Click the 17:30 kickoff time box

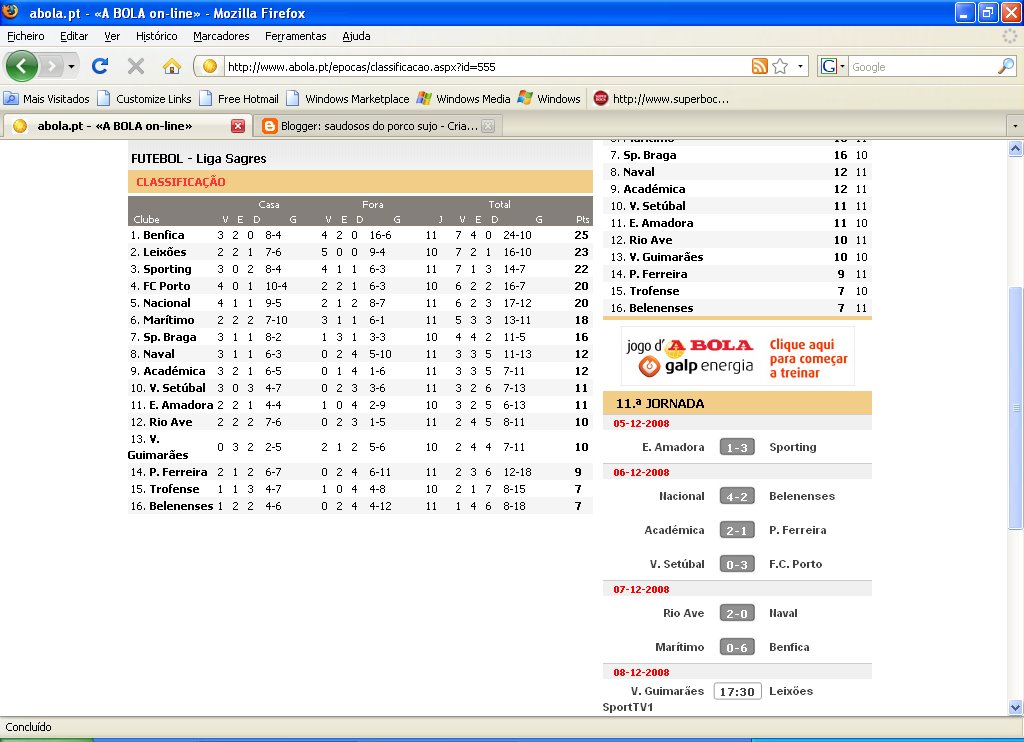click(x=737, y=691)
